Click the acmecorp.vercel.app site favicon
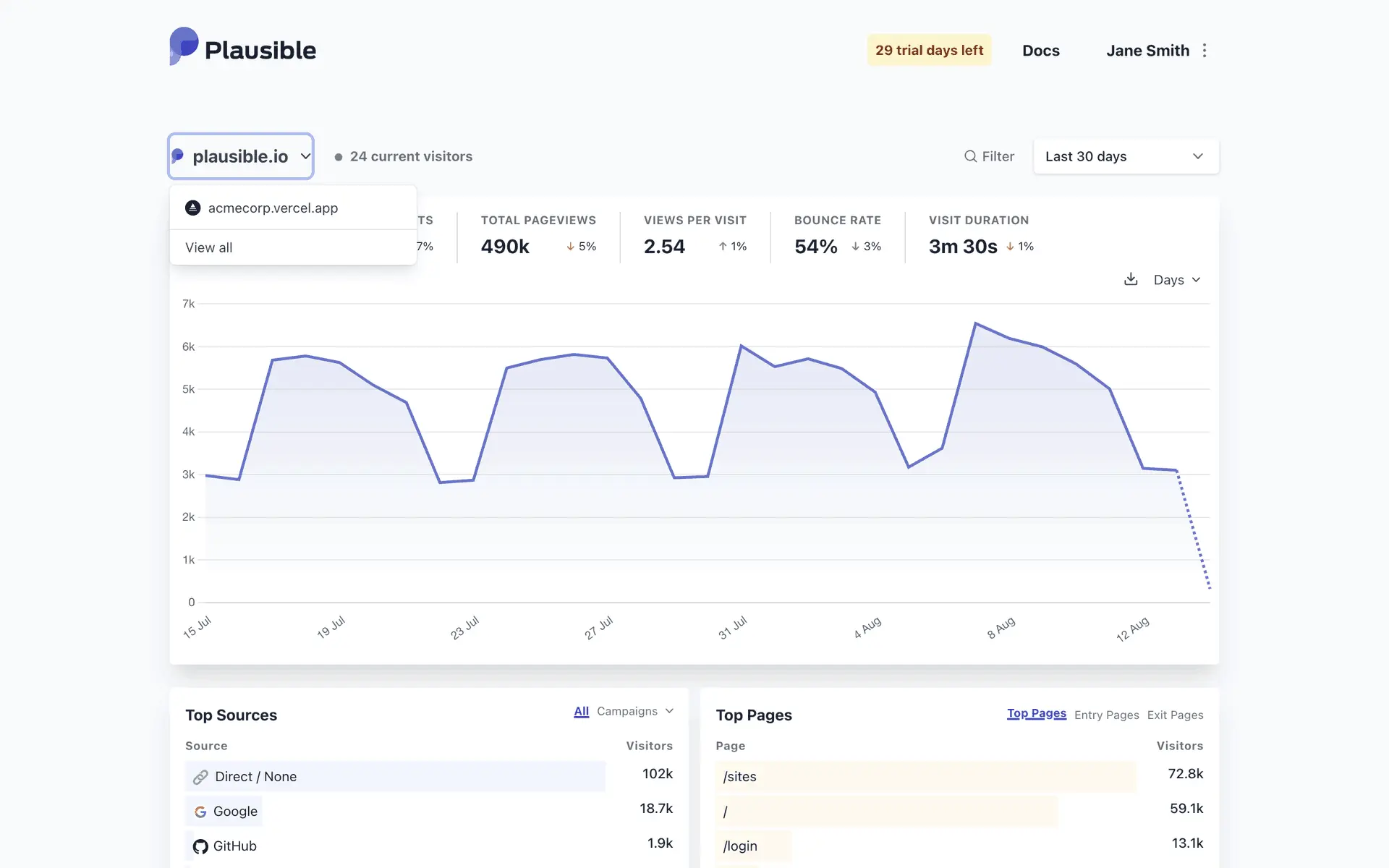1389x868 pixels. coord(192,208)
